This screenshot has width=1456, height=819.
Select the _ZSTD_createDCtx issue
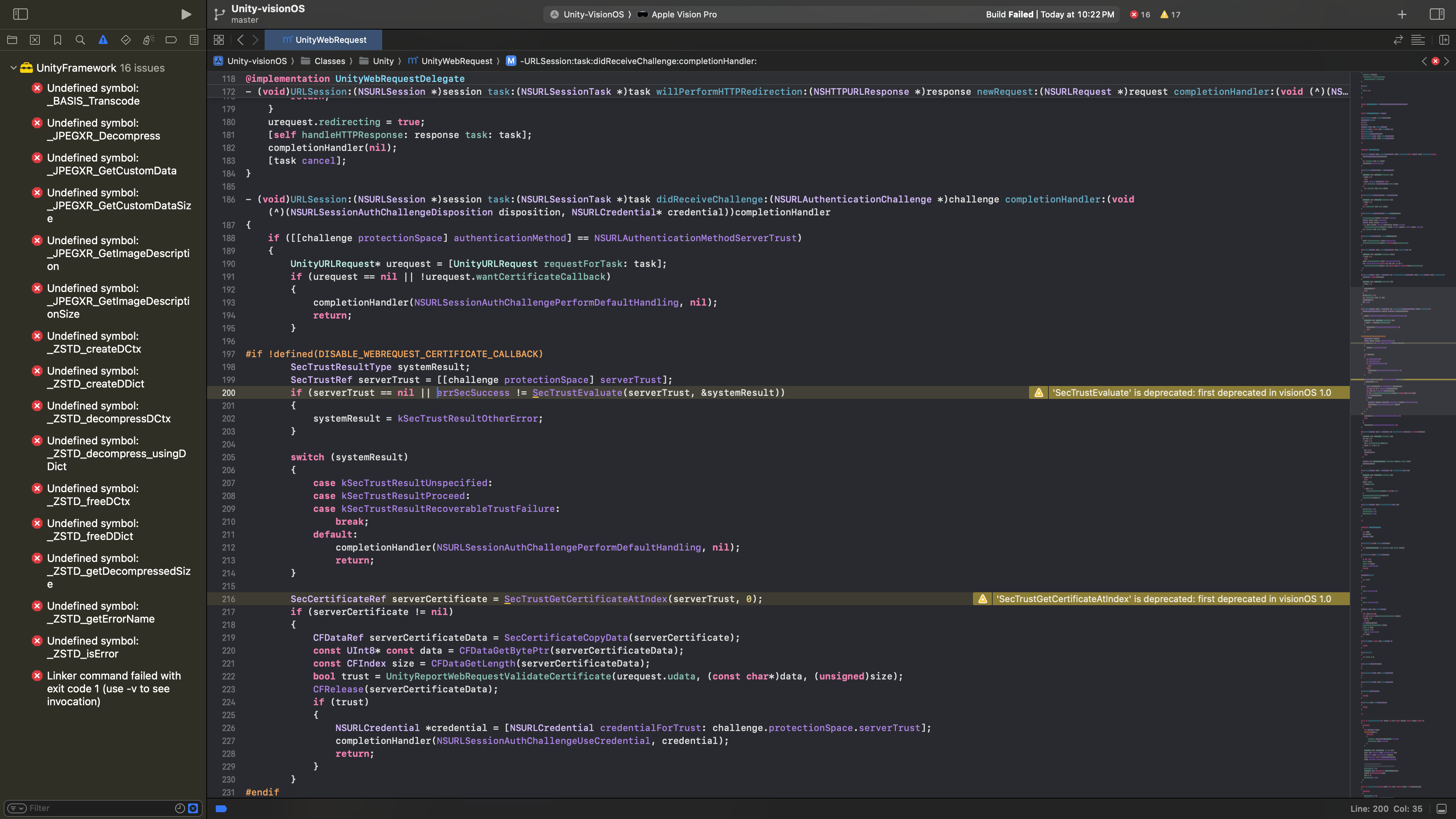104,342
